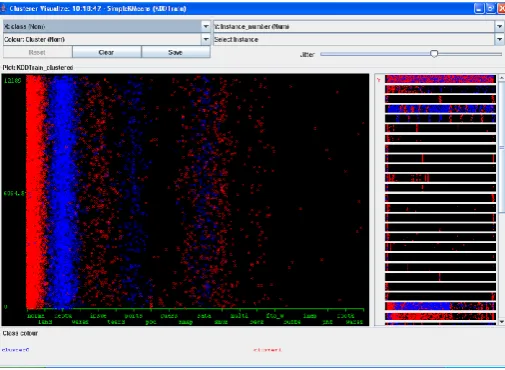The height and width of the screenshot is (370, 505).
Task: Click the attribute panel scrollbar thumb
Action: pyautogui.click(x=502, y=147)
